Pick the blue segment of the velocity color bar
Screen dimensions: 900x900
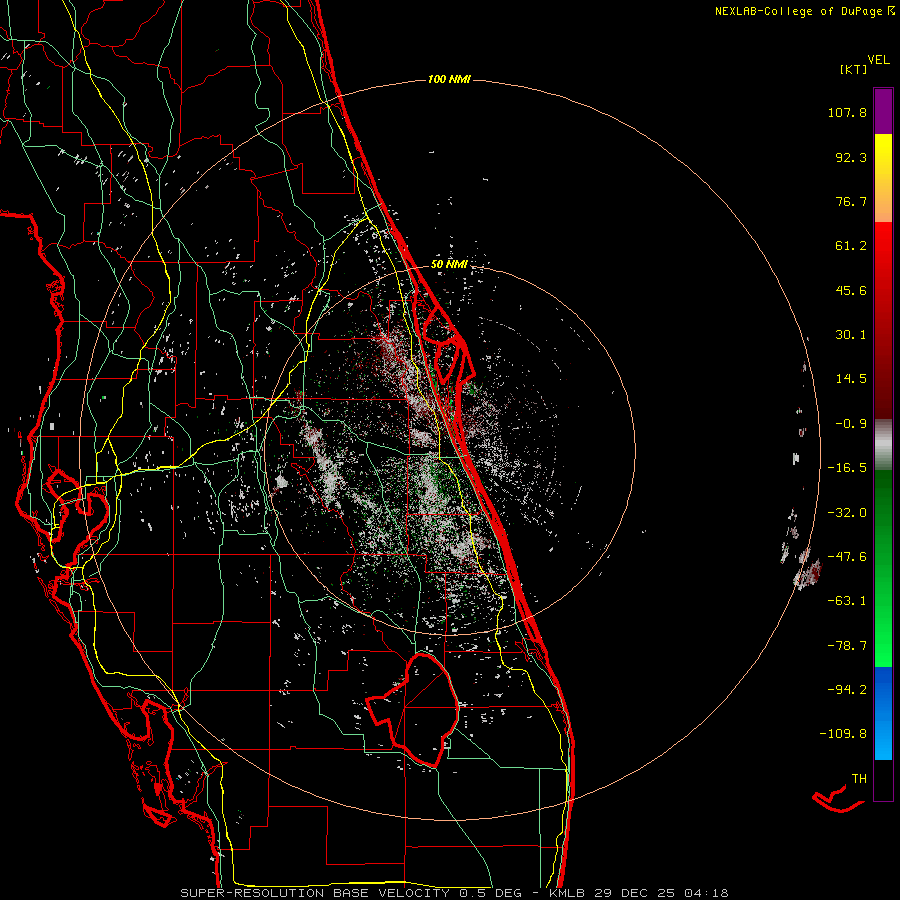[x=883, y=713]
